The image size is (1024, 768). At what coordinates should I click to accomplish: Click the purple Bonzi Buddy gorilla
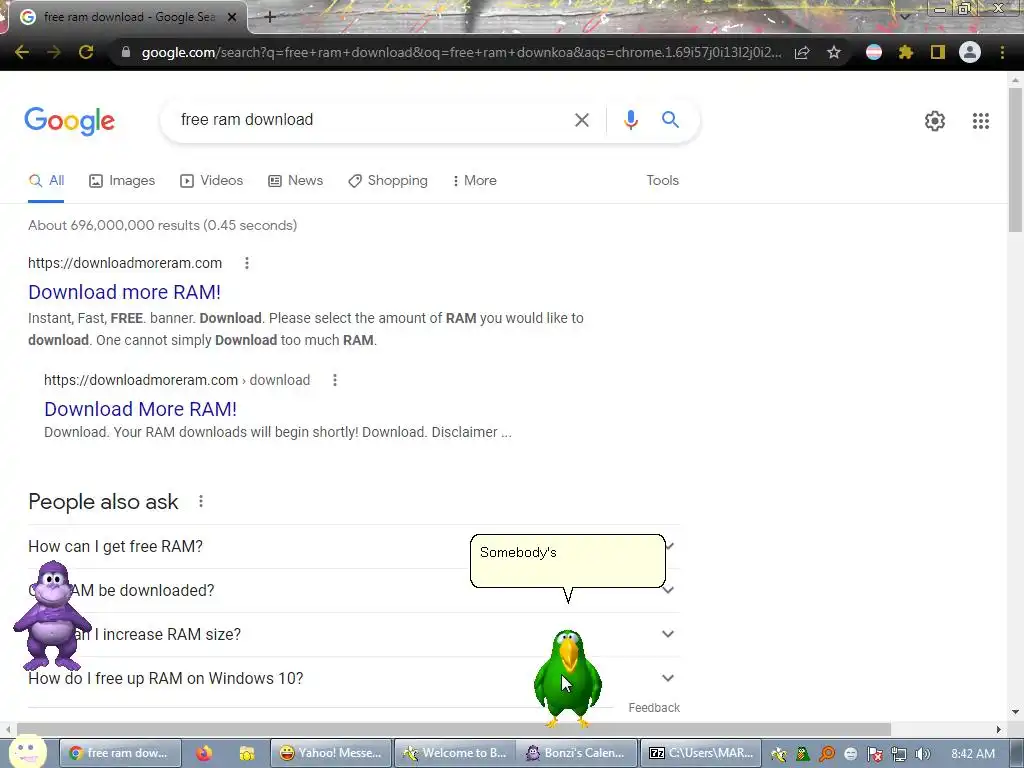pos(52,616)
